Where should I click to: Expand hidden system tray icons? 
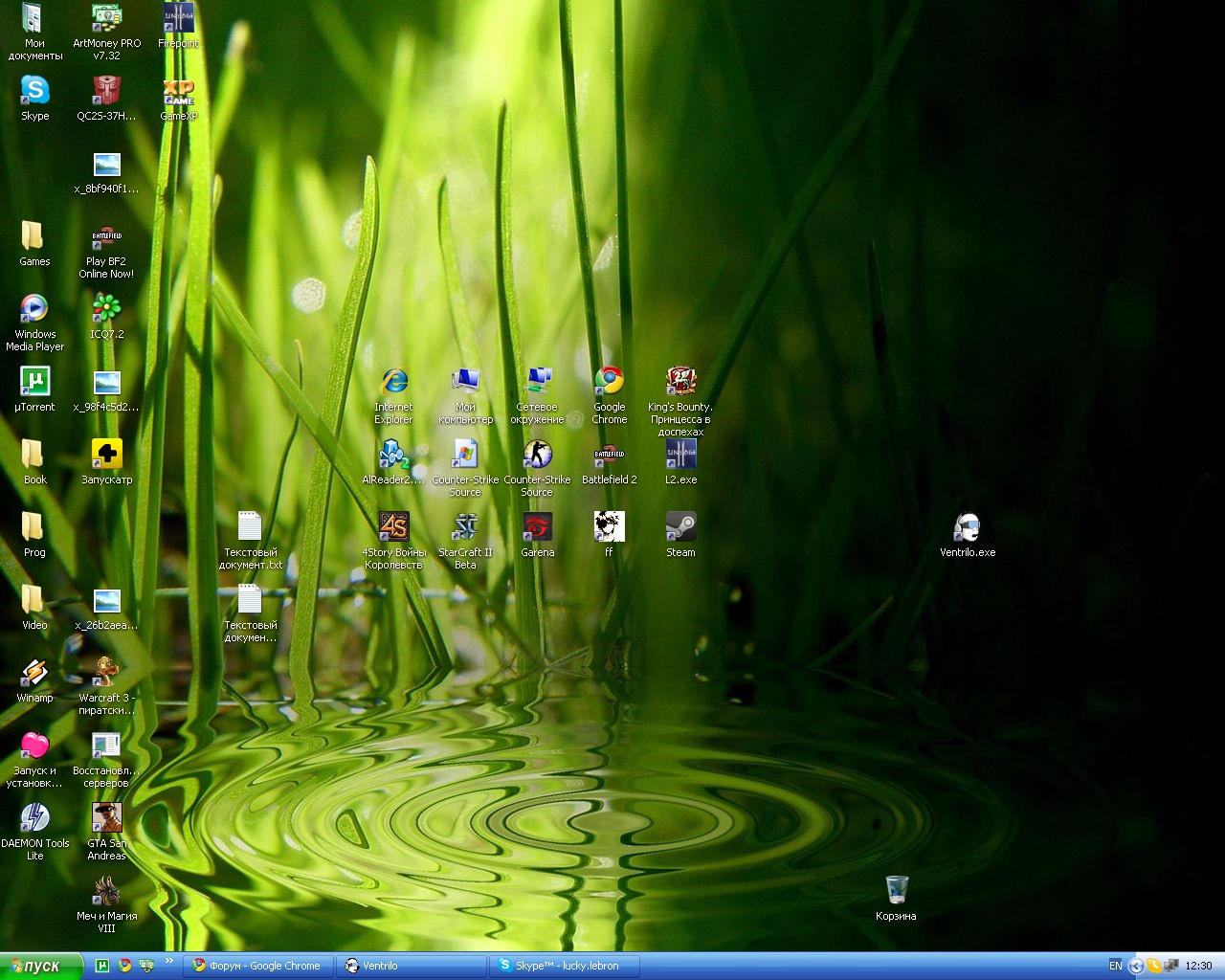coord(1136,966)
